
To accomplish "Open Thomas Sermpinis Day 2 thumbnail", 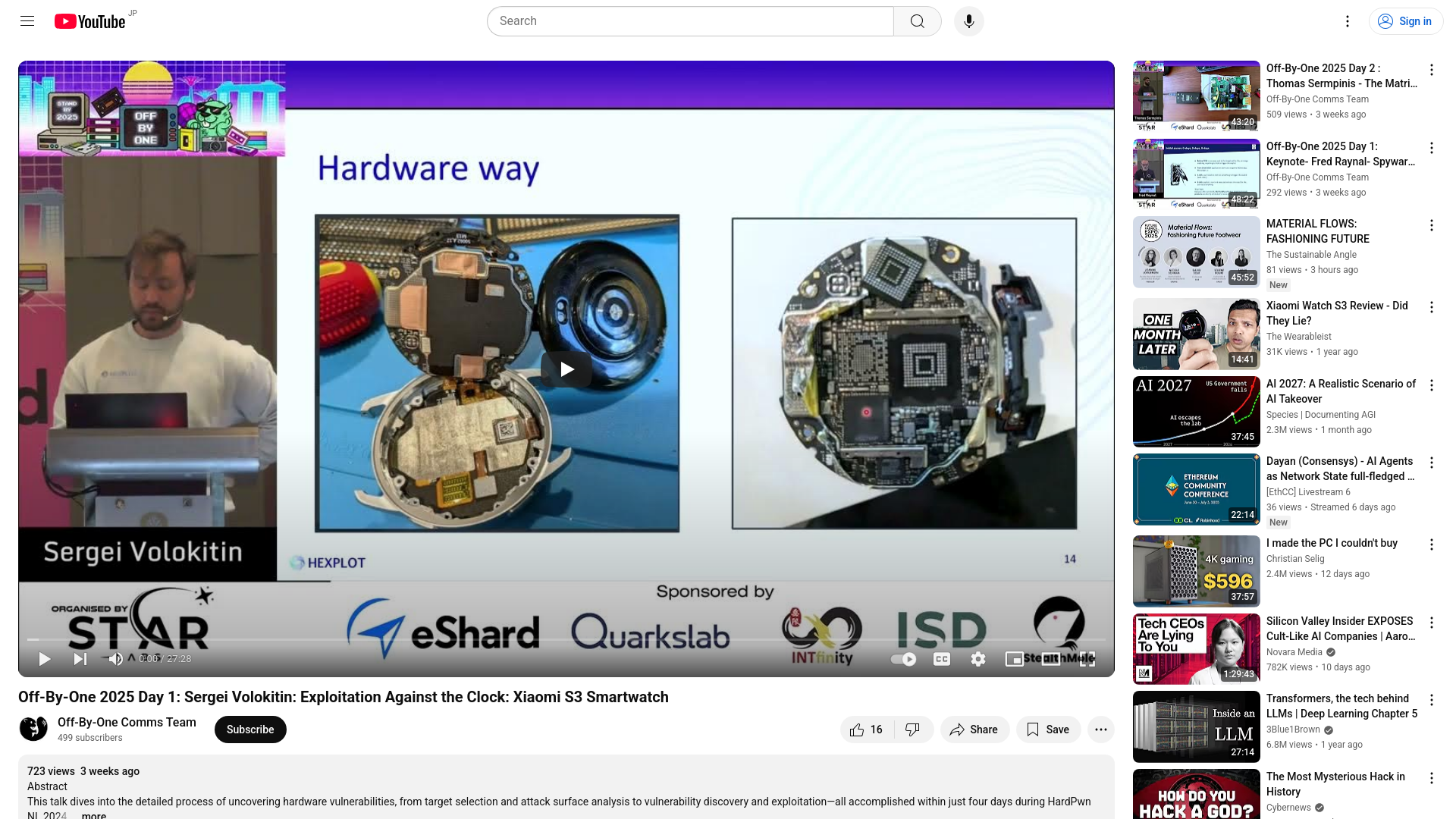I will pos(1196,96).
